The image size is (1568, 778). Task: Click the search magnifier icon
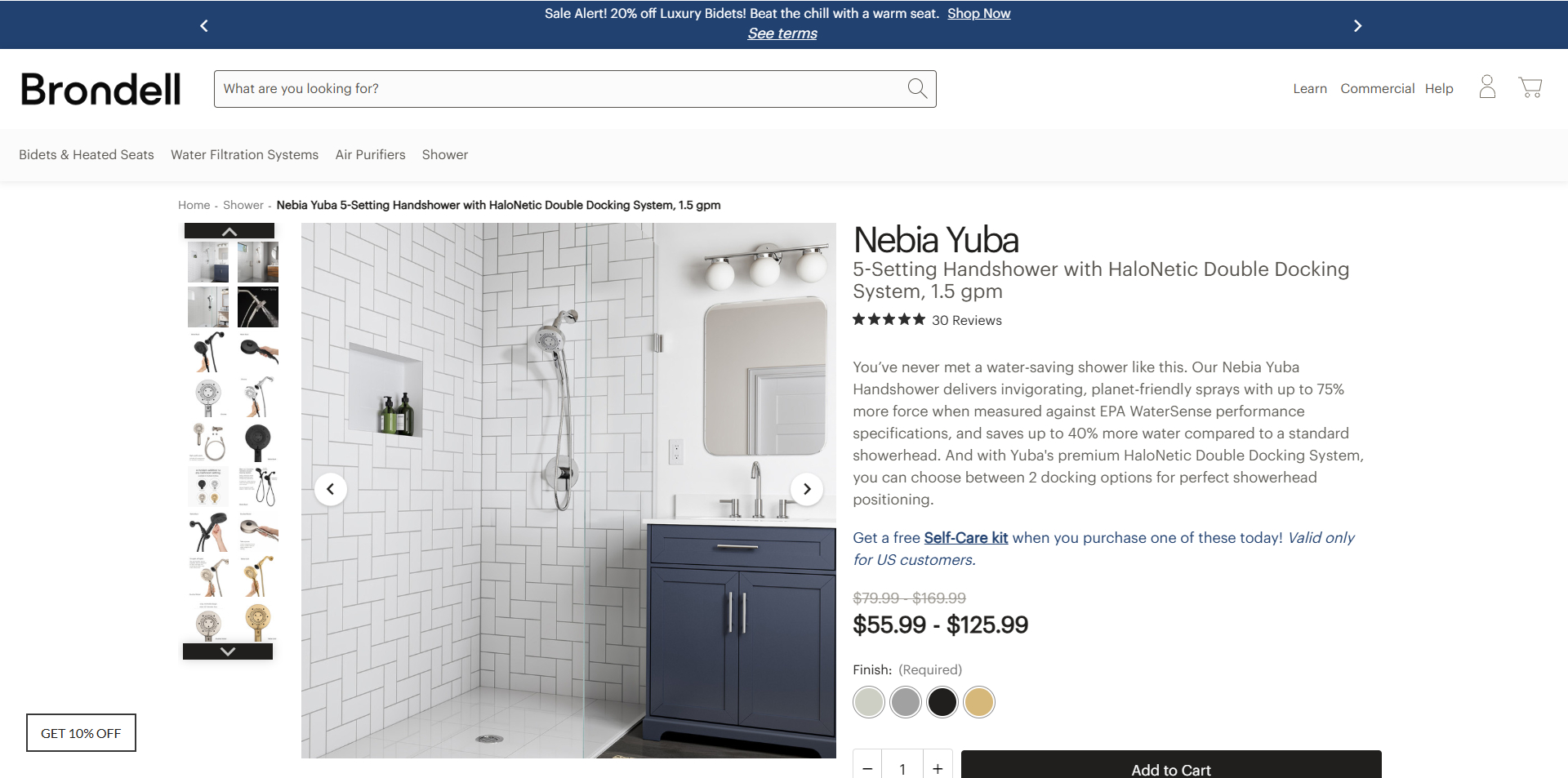[917, 88]
